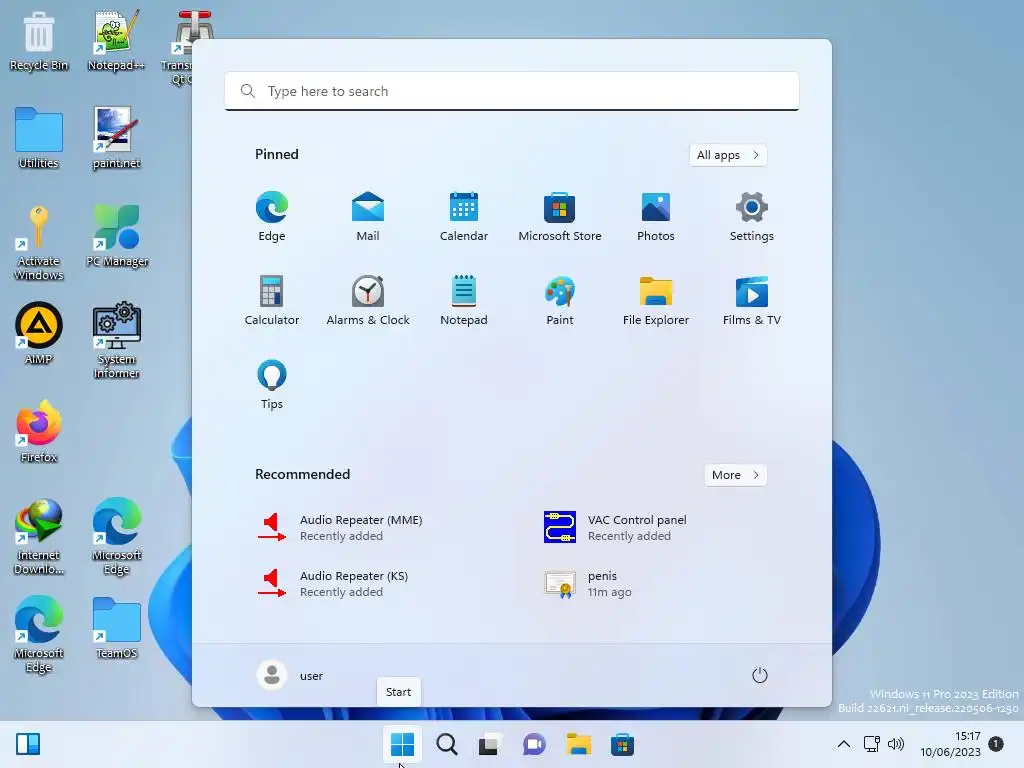The width and height of the screenshot is (1024, 768).
Task: Select the Notepad++ desktop shortcut
Action: [116, 41]
